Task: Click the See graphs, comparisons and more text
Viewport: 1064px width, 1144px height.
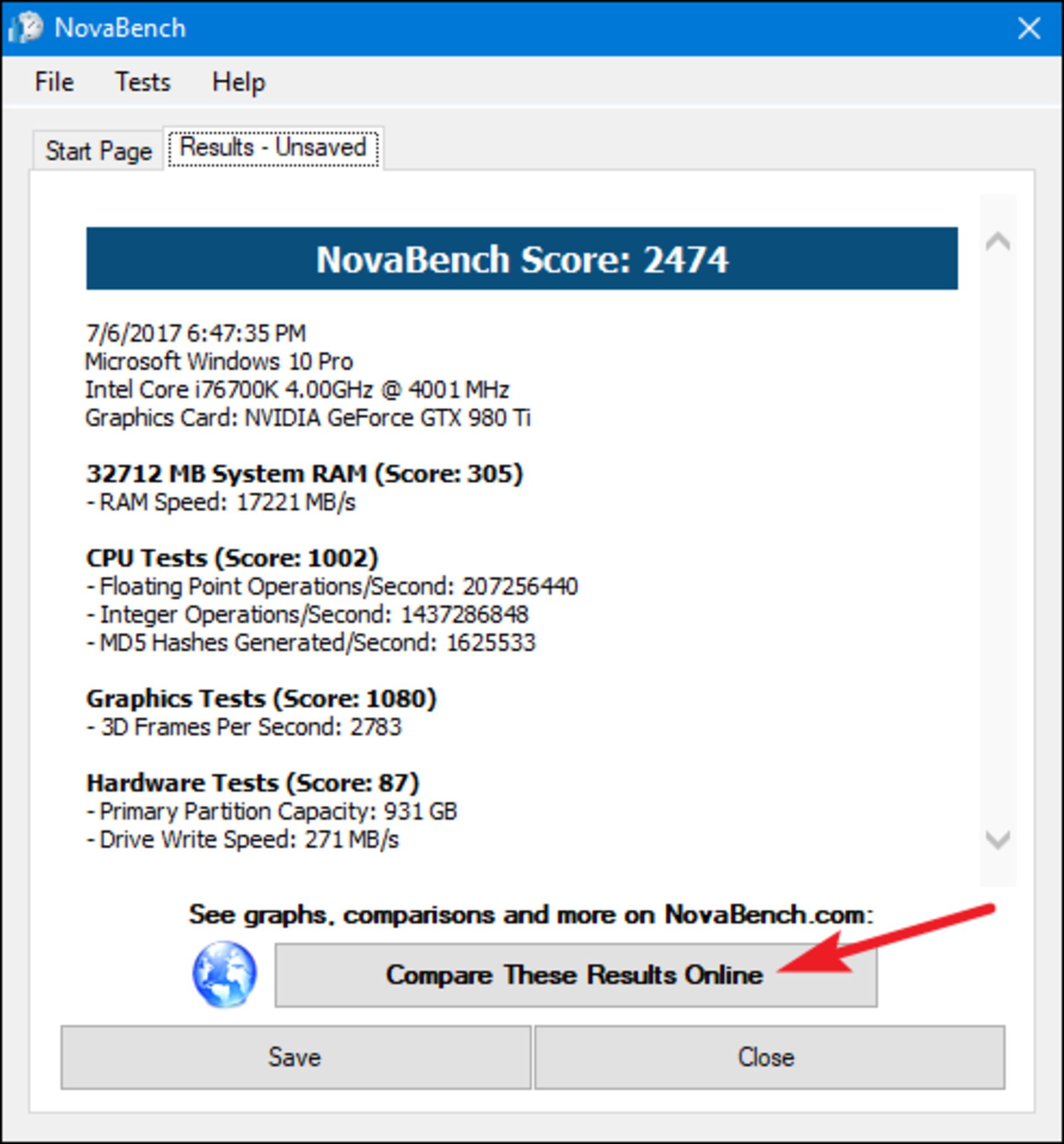Action: tap(531, 914)
